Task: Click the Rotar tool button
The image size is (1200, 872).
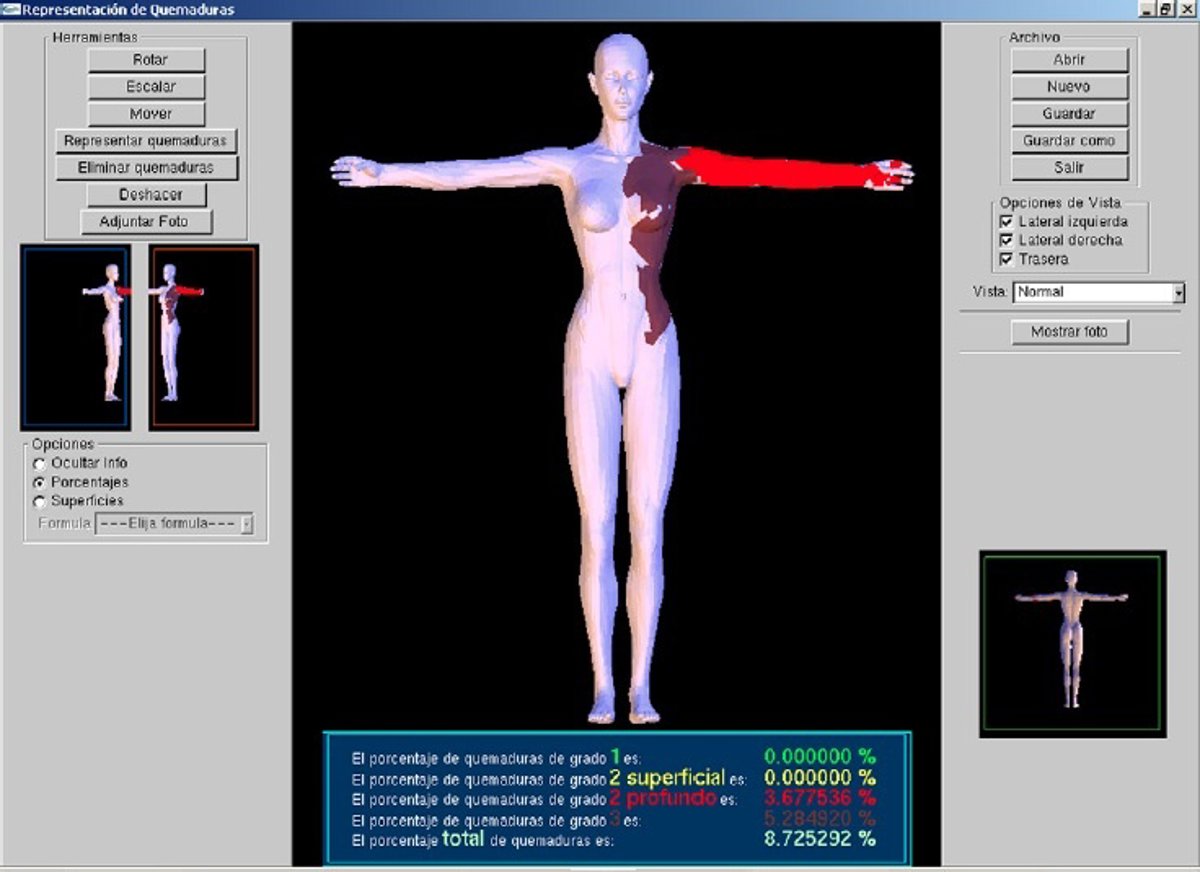Action: 146,60
